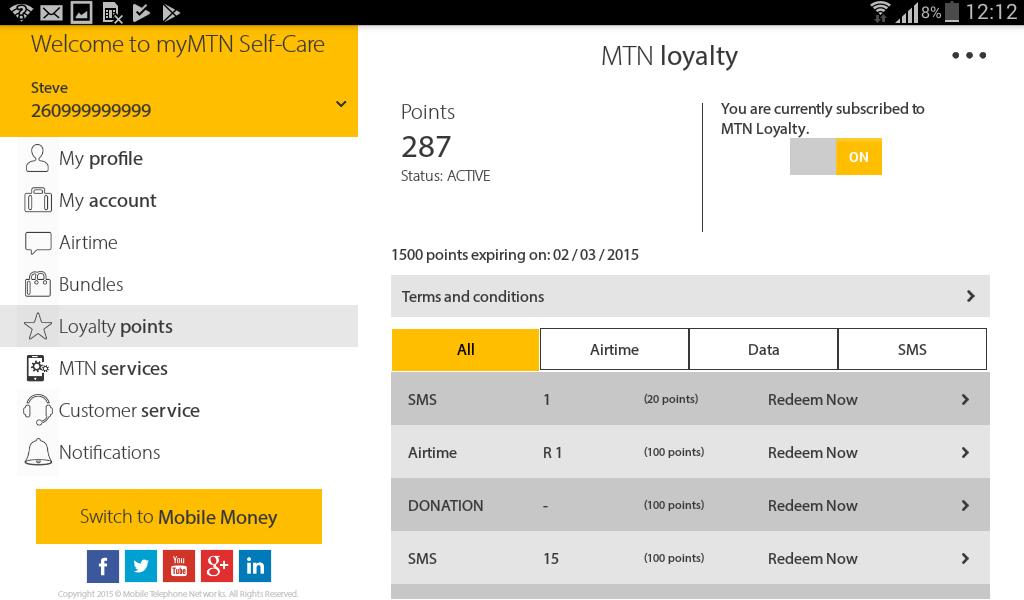
Task: Open MTN's Facebook page icon
Action: [103, 565]
